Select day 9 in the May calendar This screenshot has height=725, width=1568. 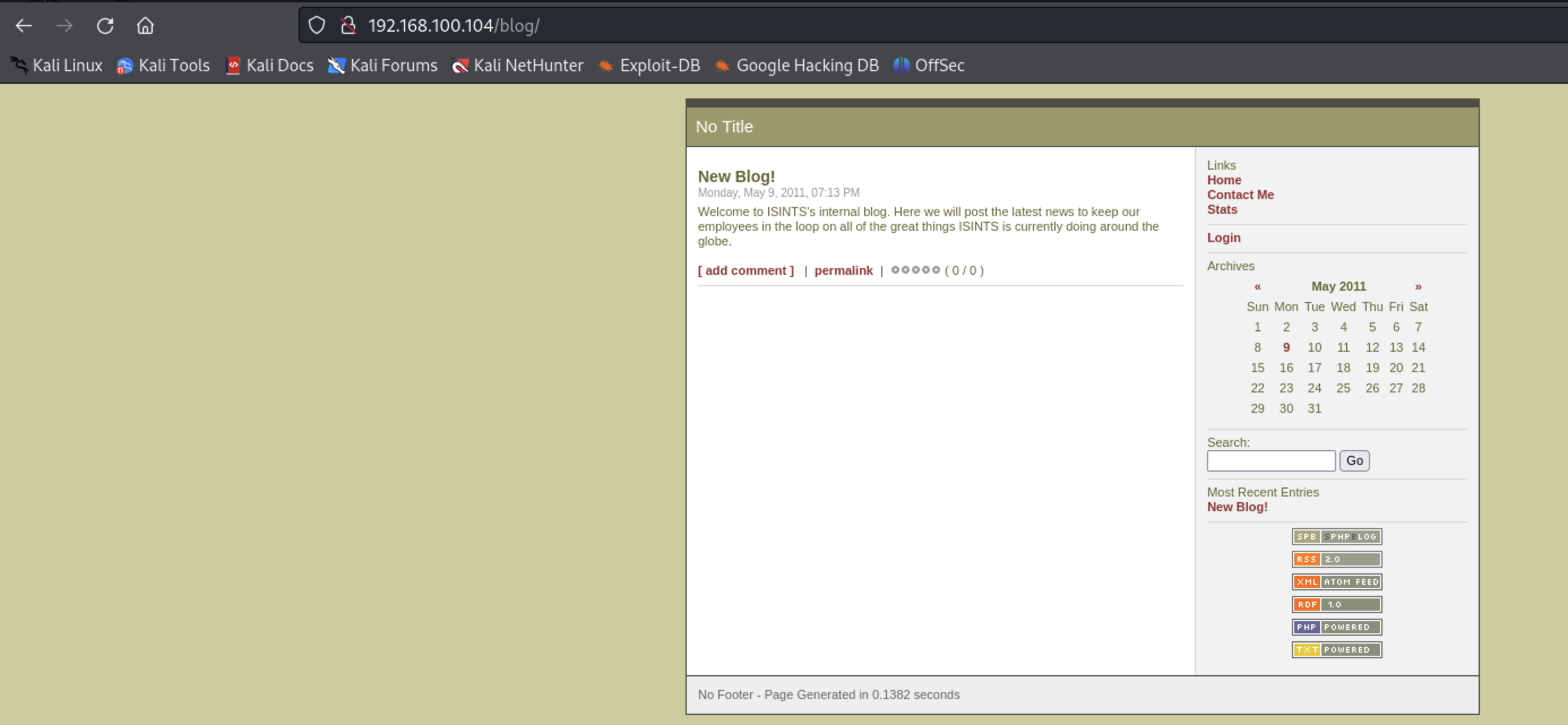(x=1286, y=347)
